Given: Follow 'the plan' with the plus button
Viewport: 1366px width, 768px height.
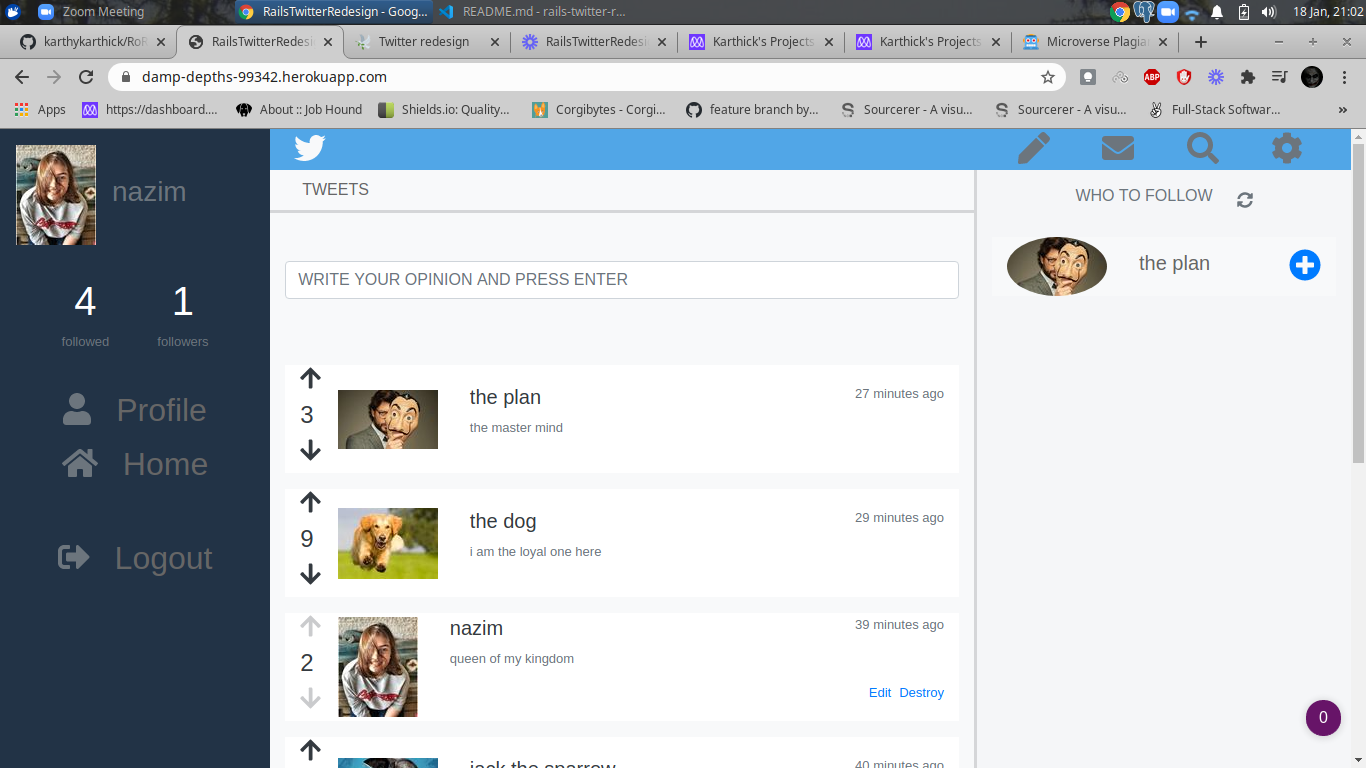Looking at the screenshot, I should point(1304,265).
